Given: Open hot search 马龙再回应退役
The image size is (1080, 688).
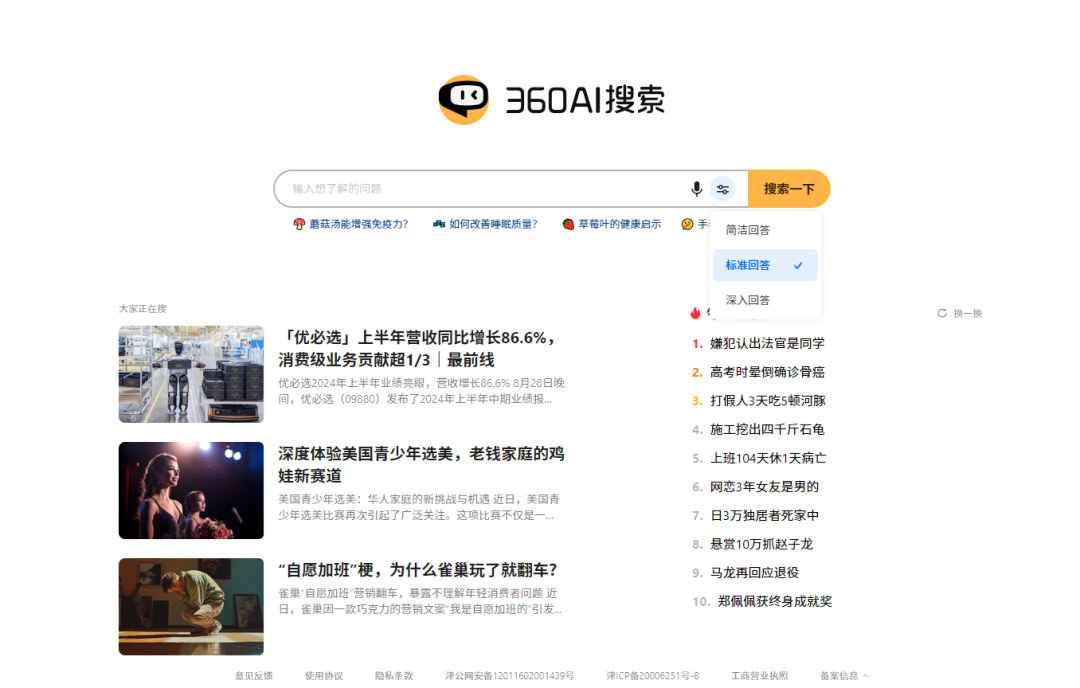Looking at the screenshot, I should tap(755, 573).
